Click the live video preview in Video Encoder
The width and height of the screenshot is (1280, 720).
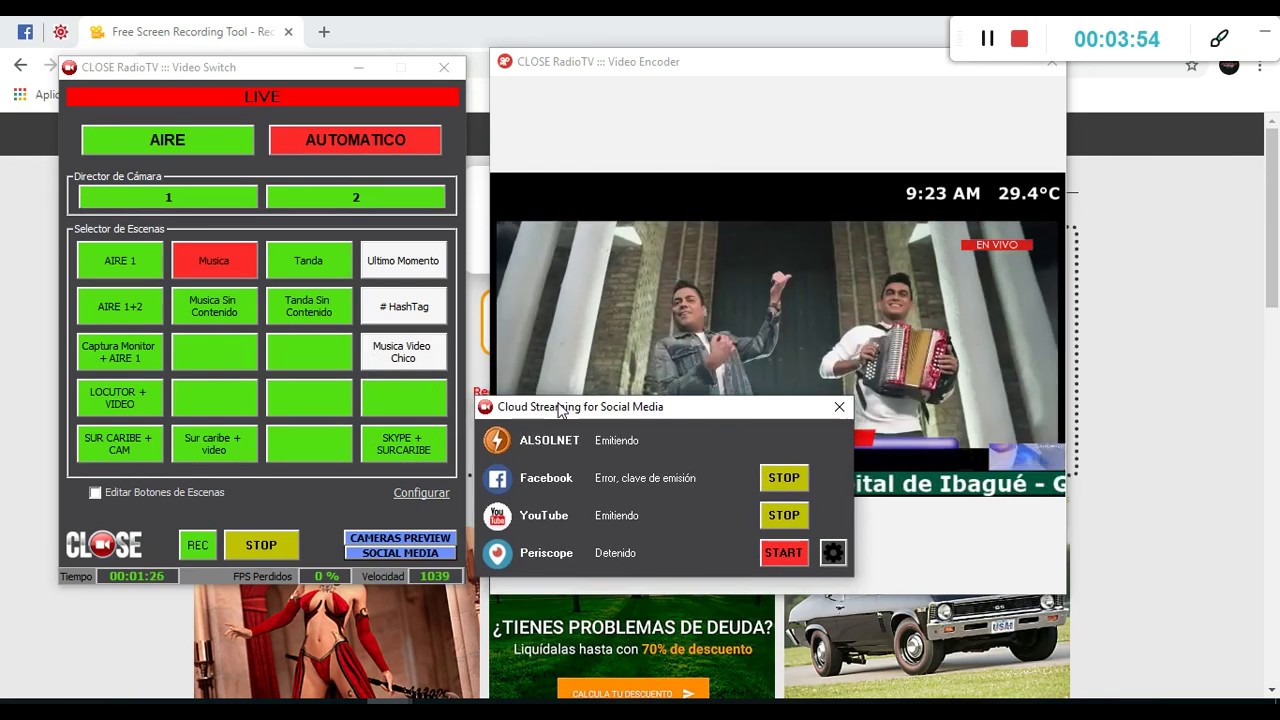click(x=777, y=333)
